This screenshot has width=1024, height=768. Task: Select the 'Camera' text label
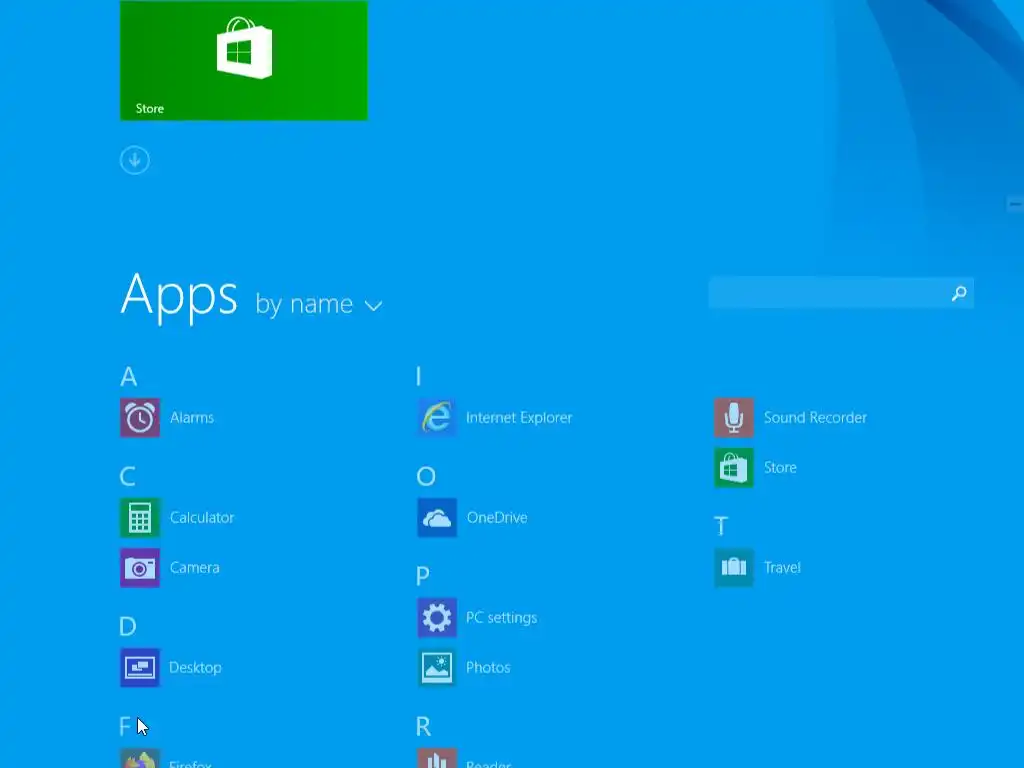[x=195, y=568]
